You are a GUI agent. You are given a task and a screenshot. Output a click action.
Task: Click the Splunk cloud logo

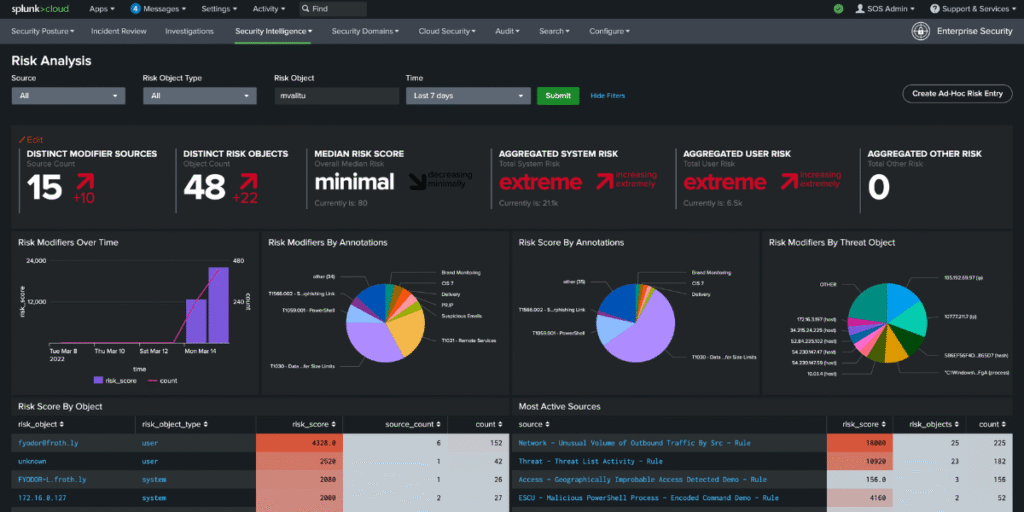coord(40,9)
